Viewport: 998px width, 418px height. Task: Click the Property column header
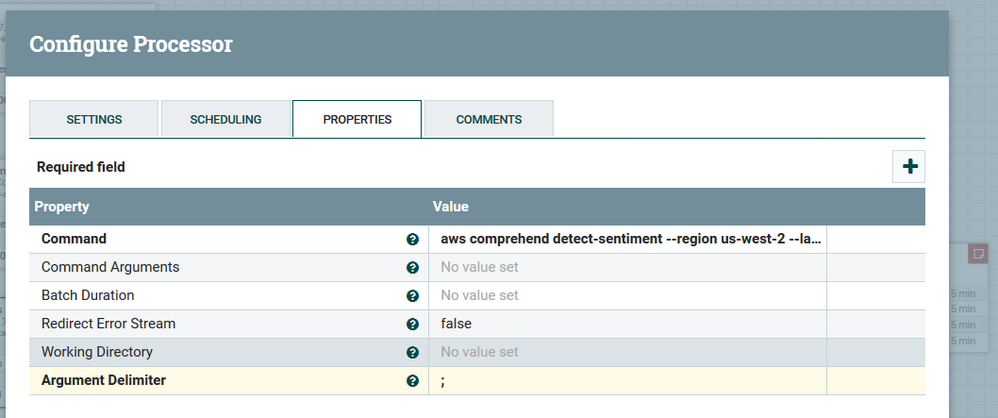[x=62, y=207]
